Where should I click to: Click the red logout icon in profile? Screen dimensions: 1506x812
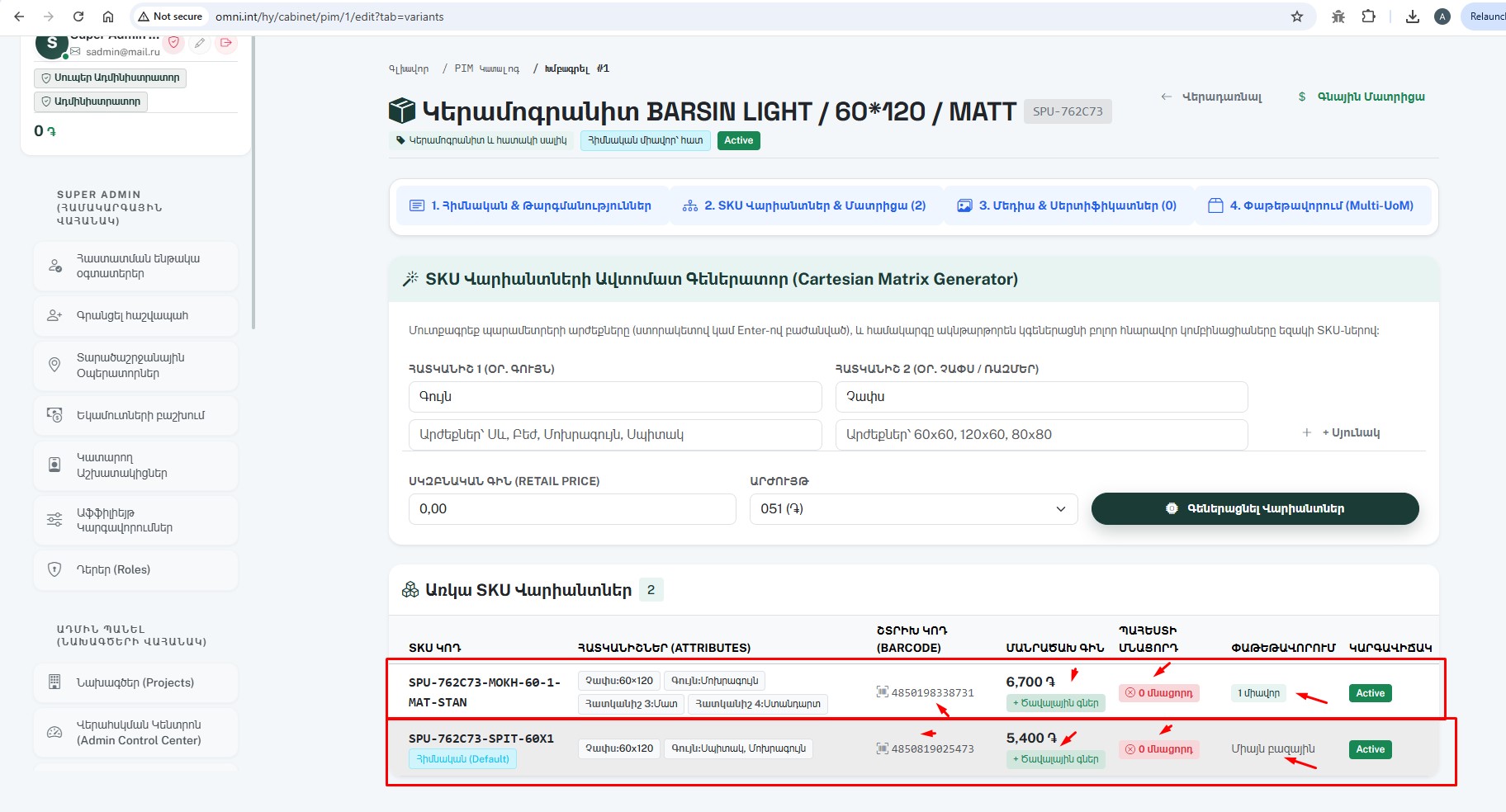226,42
